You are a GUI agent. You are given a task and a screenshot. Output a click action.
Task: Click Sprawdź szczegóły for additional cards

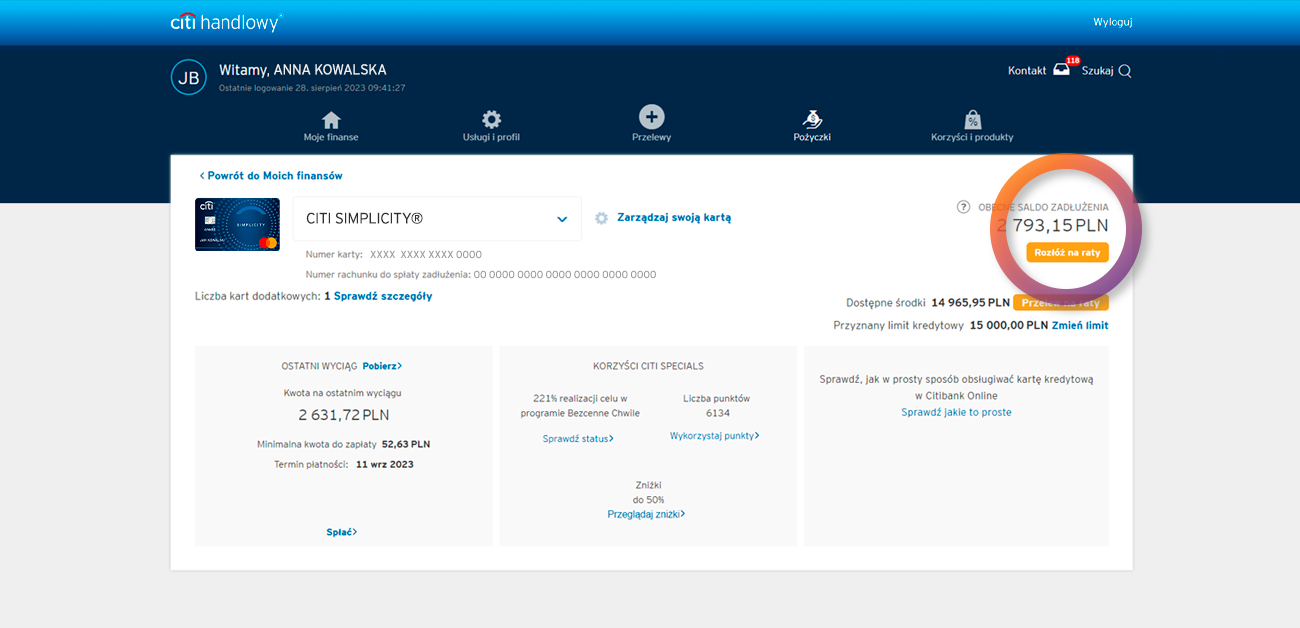point(383,296)
